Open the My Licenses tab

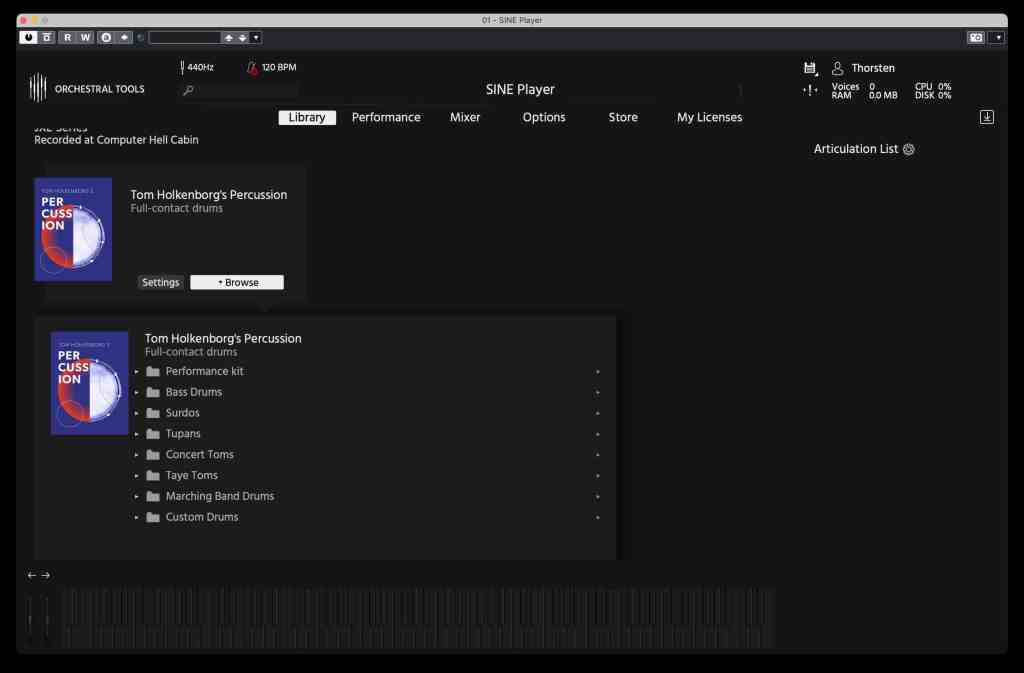(709, 117)
